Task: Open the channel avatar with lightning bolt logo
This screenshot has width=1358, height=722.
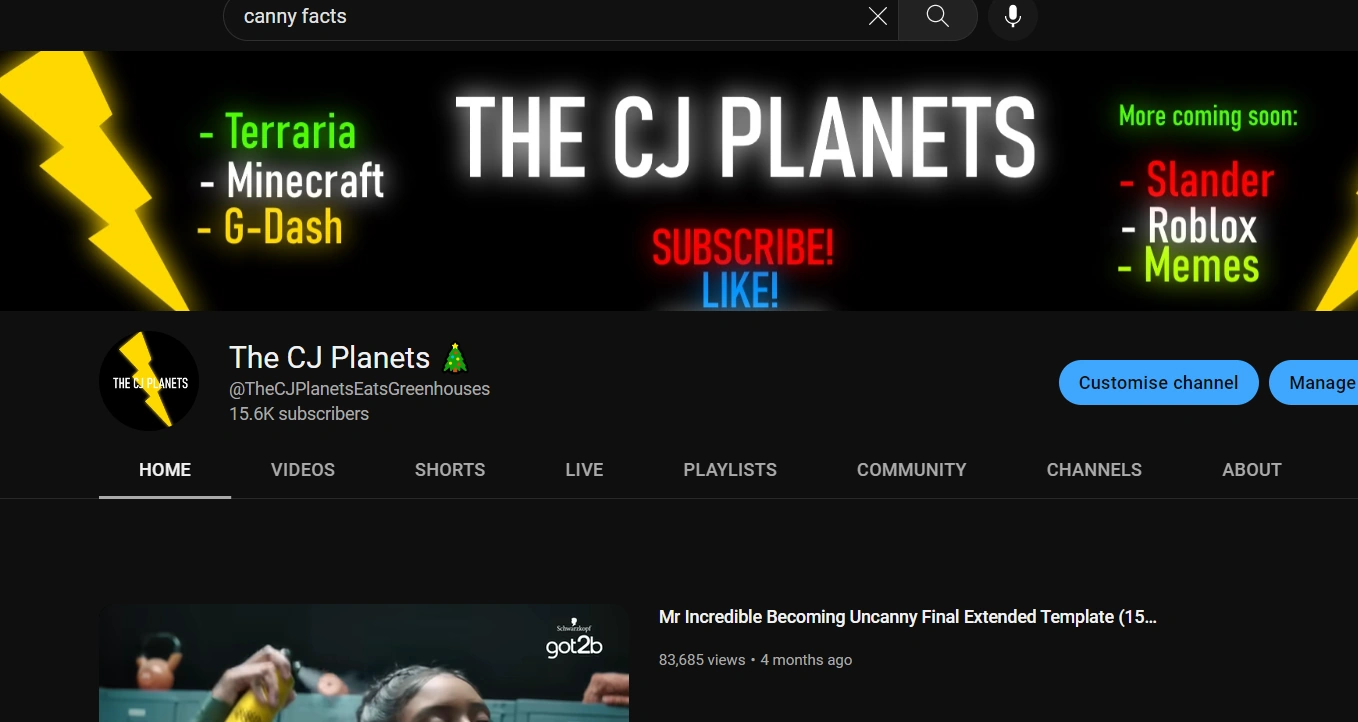Action: 148,381
